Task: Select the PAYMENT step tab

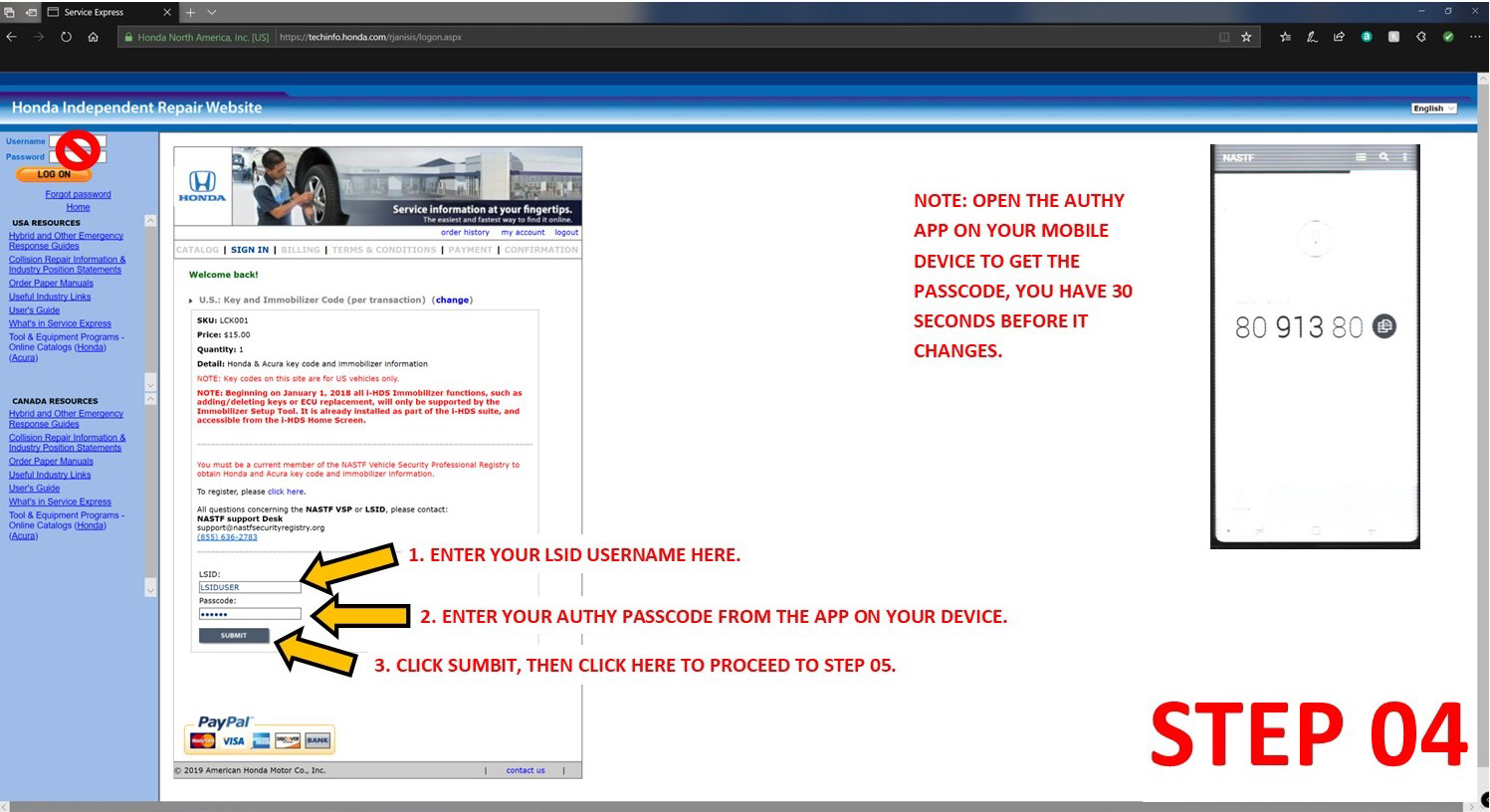Action: tap(470, 250)
